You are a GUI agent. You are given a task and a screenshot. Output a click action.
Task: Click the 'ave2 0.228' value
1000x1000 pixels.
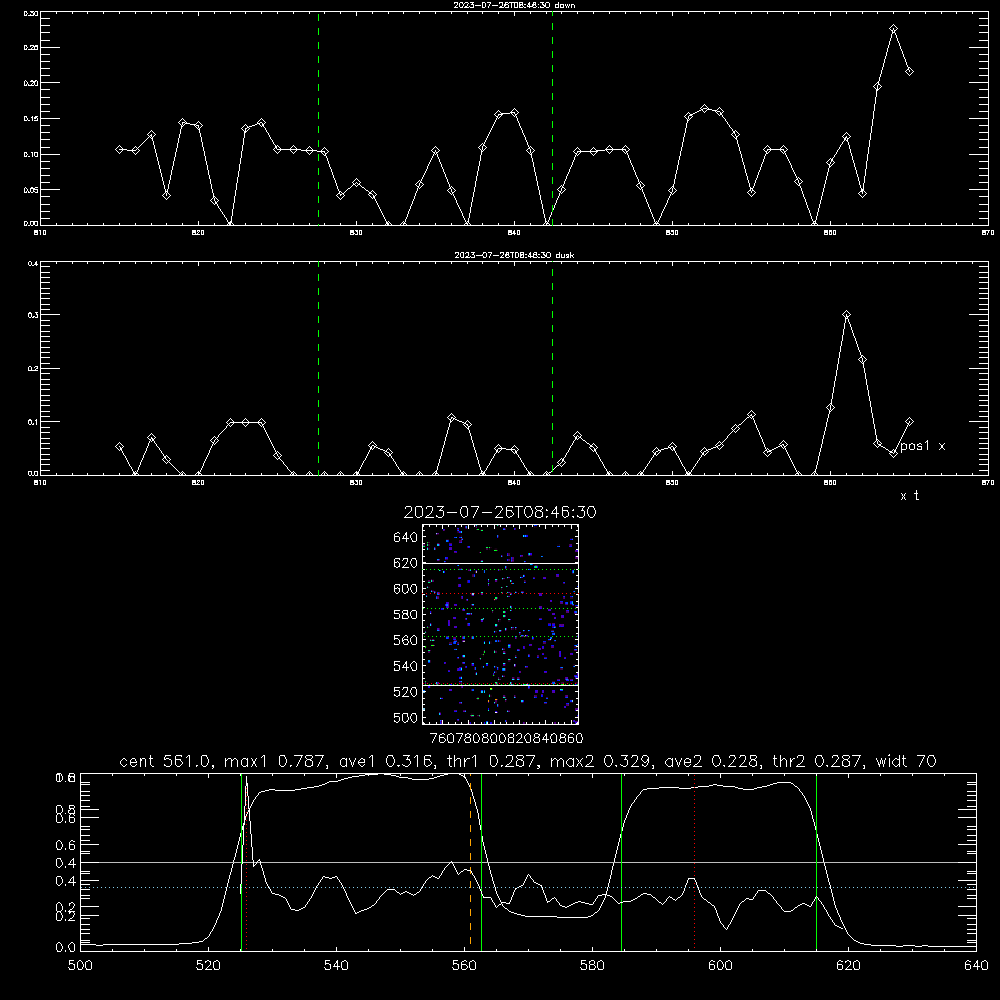click(x=711, y=761)
